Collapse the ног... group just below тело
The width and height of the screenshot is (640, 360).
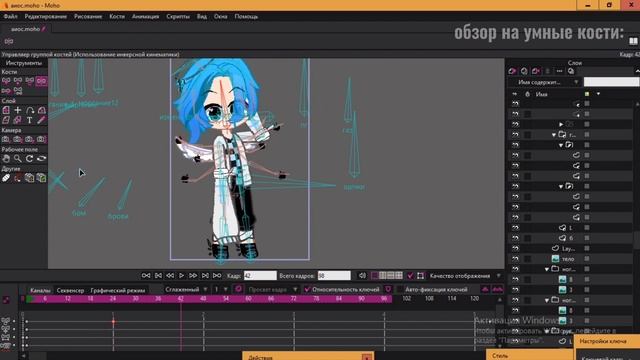pos(547,269)
